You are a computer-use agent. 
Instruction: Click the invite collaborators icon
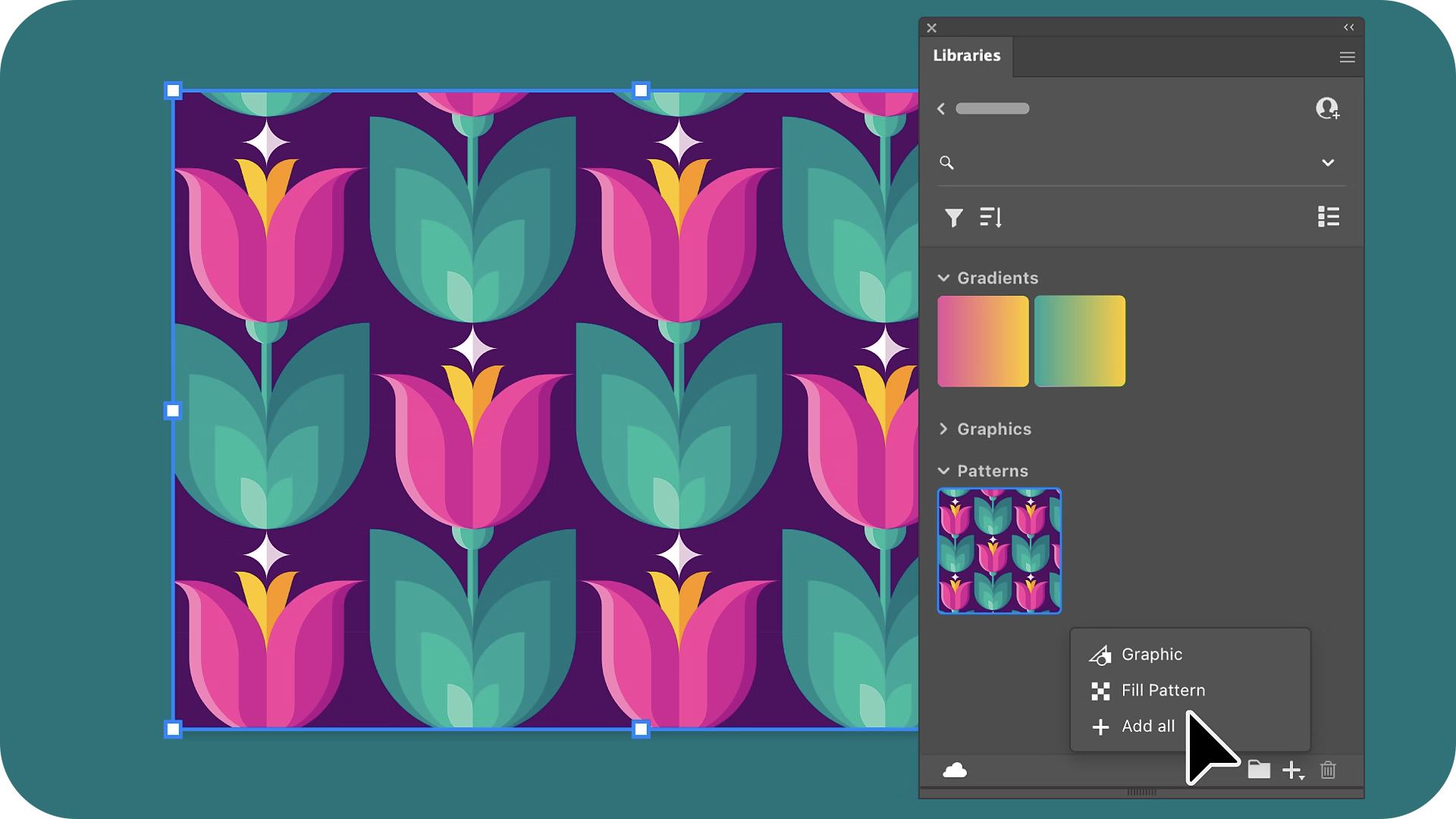[x=1328, y=109]
